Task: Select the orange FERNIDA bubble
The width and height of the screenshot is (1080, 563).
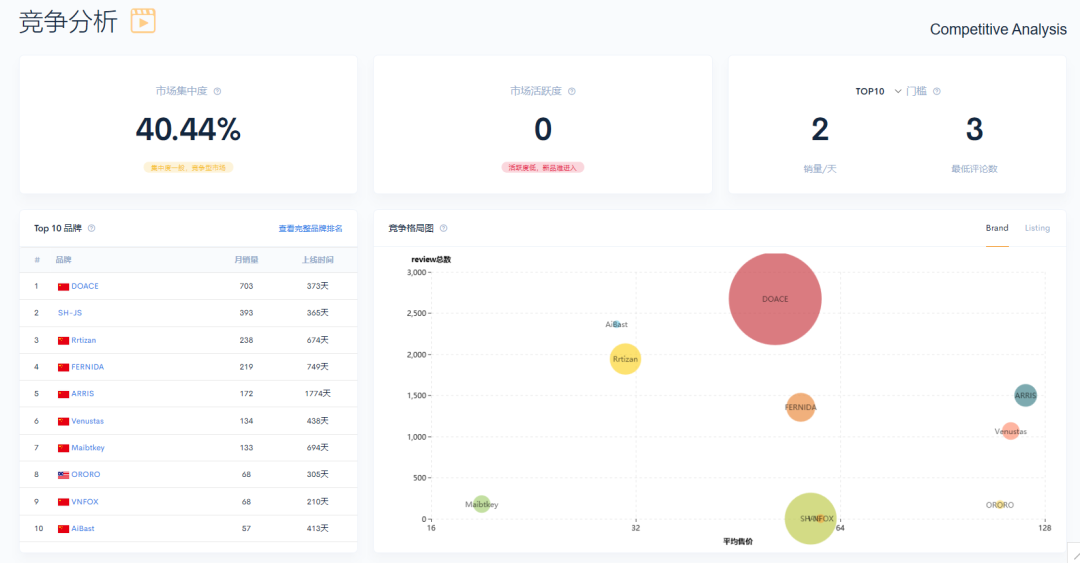Action: [x=800, y=407]
